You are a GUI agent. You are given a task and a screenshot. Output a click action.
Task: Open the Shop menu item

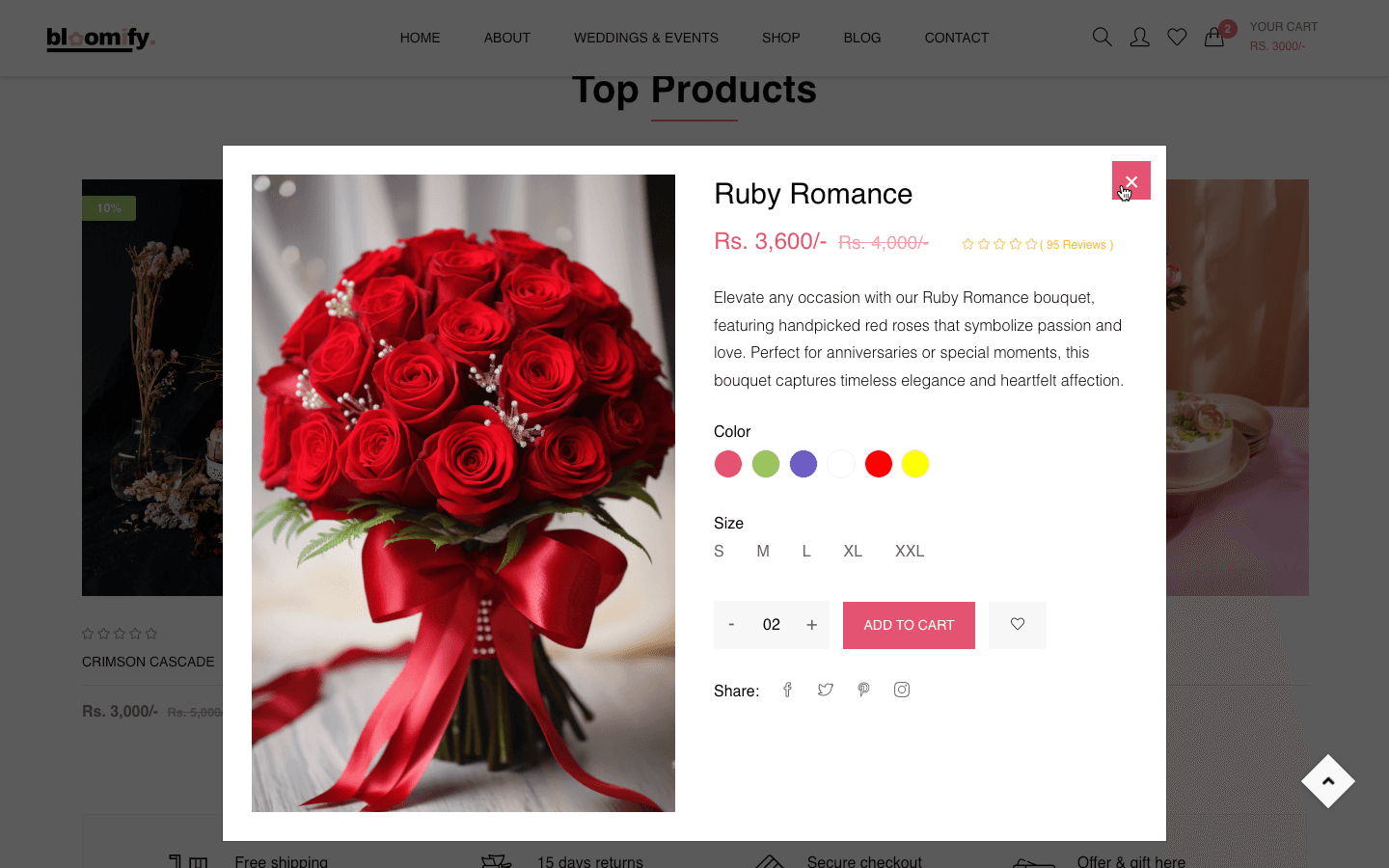[780, 38]
